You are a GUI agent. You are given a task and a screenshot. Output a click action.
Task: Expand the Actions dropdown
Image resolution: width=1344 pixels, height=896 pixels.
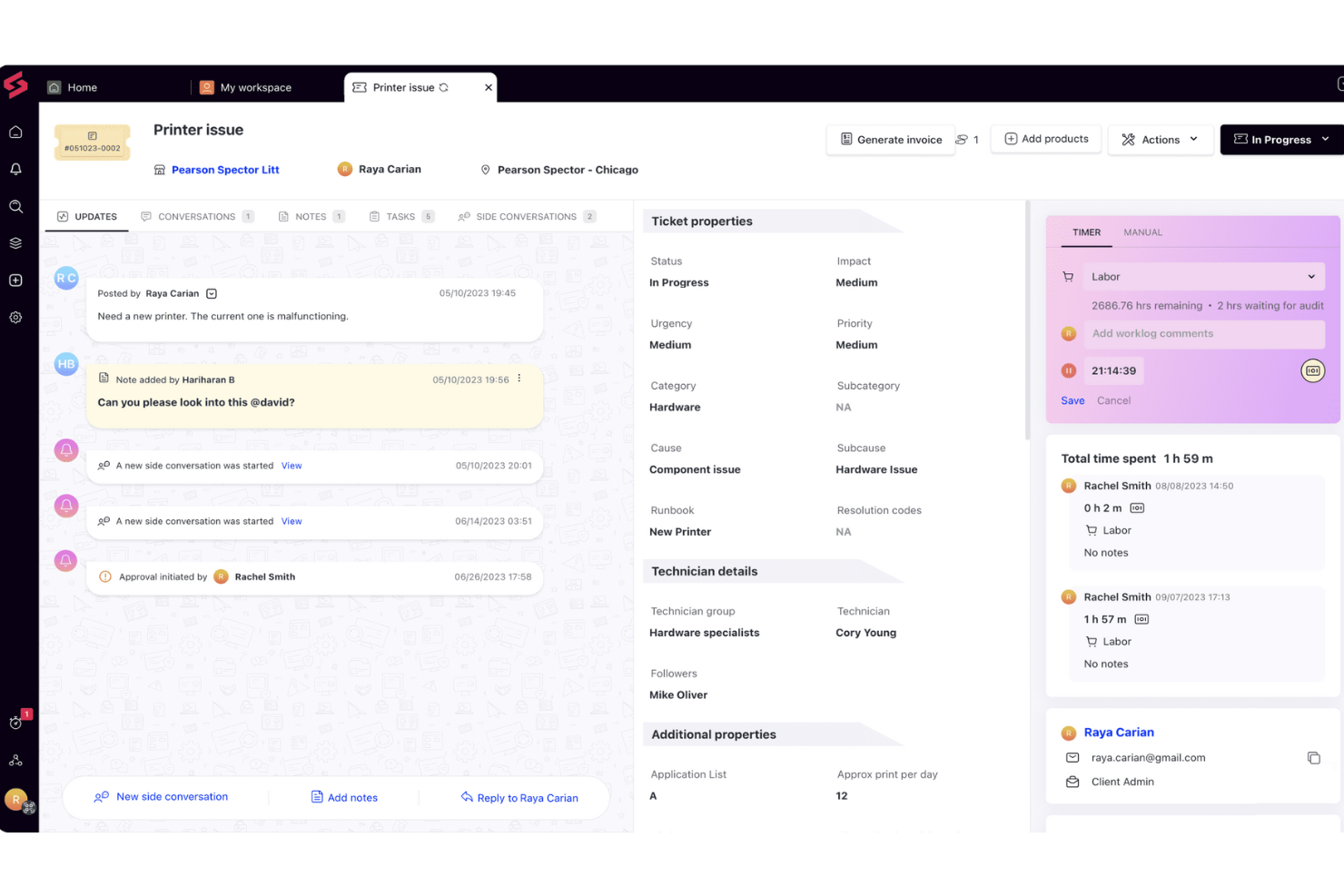1161,139
